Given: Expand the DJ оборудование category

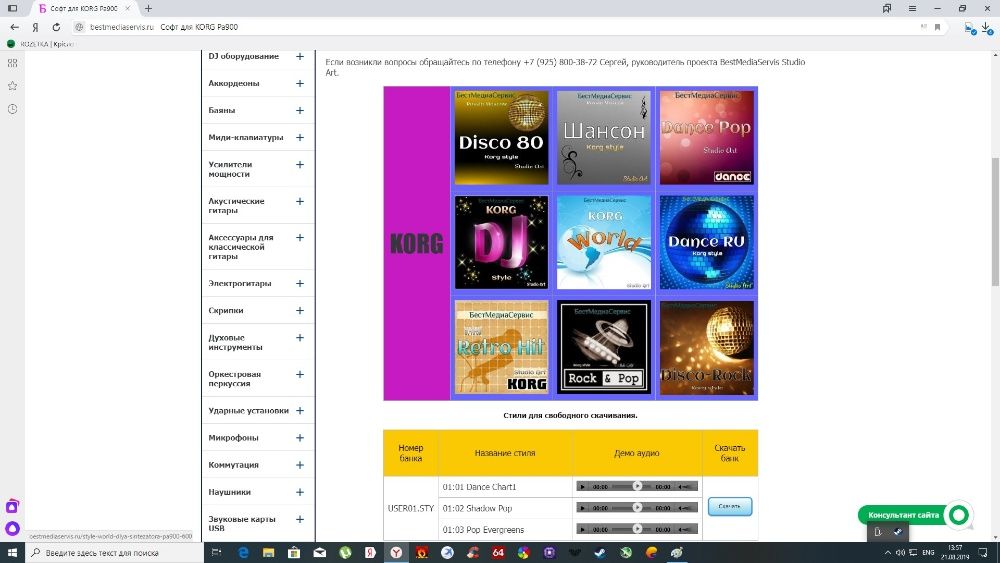Looking at the screenshot, I should [x=300, y=56].
